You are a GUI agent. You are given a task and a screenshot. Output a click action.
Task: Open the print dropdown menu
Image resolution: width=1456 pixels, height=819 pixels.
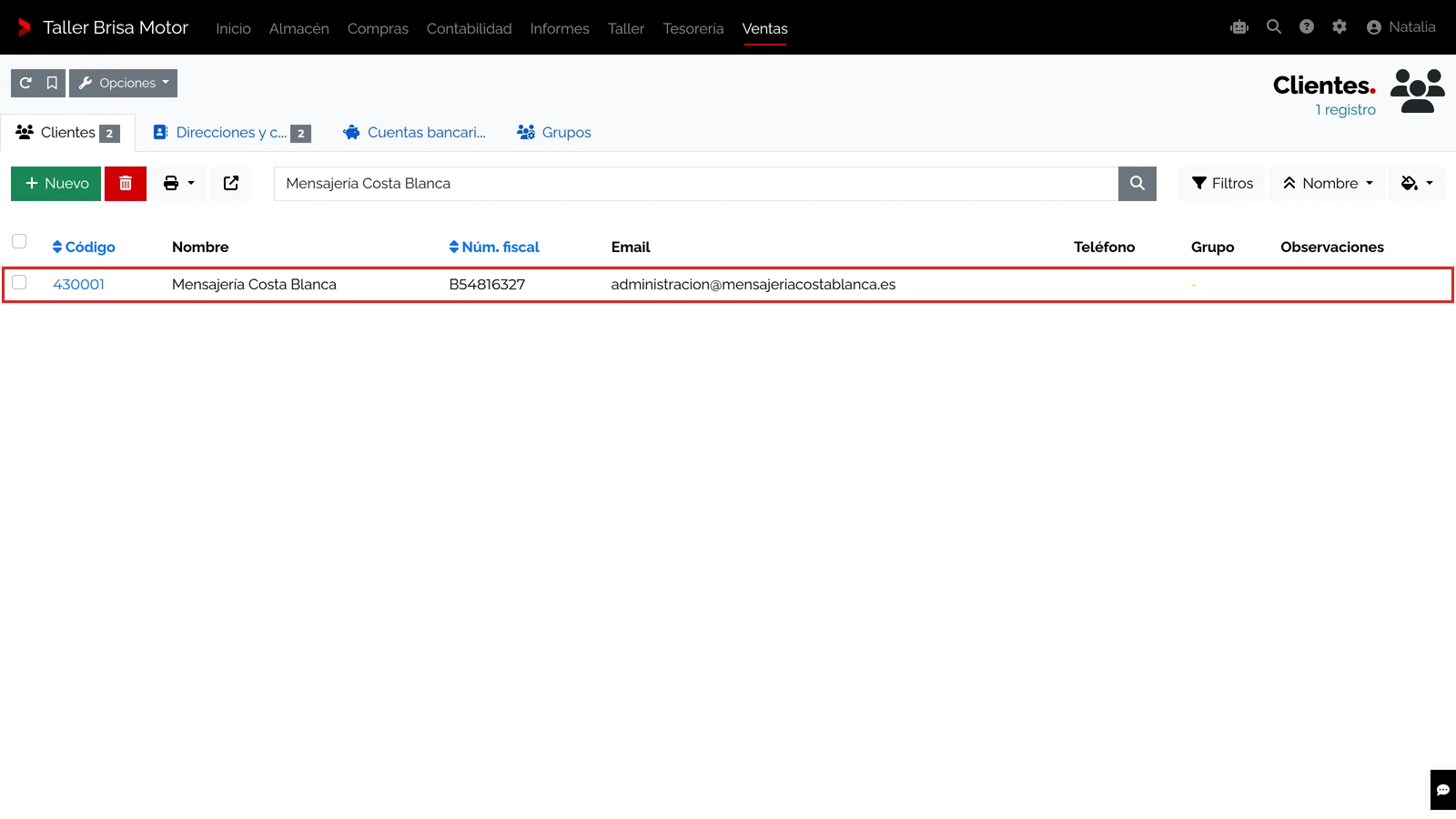pyautogui.click(x=179, y=184)
